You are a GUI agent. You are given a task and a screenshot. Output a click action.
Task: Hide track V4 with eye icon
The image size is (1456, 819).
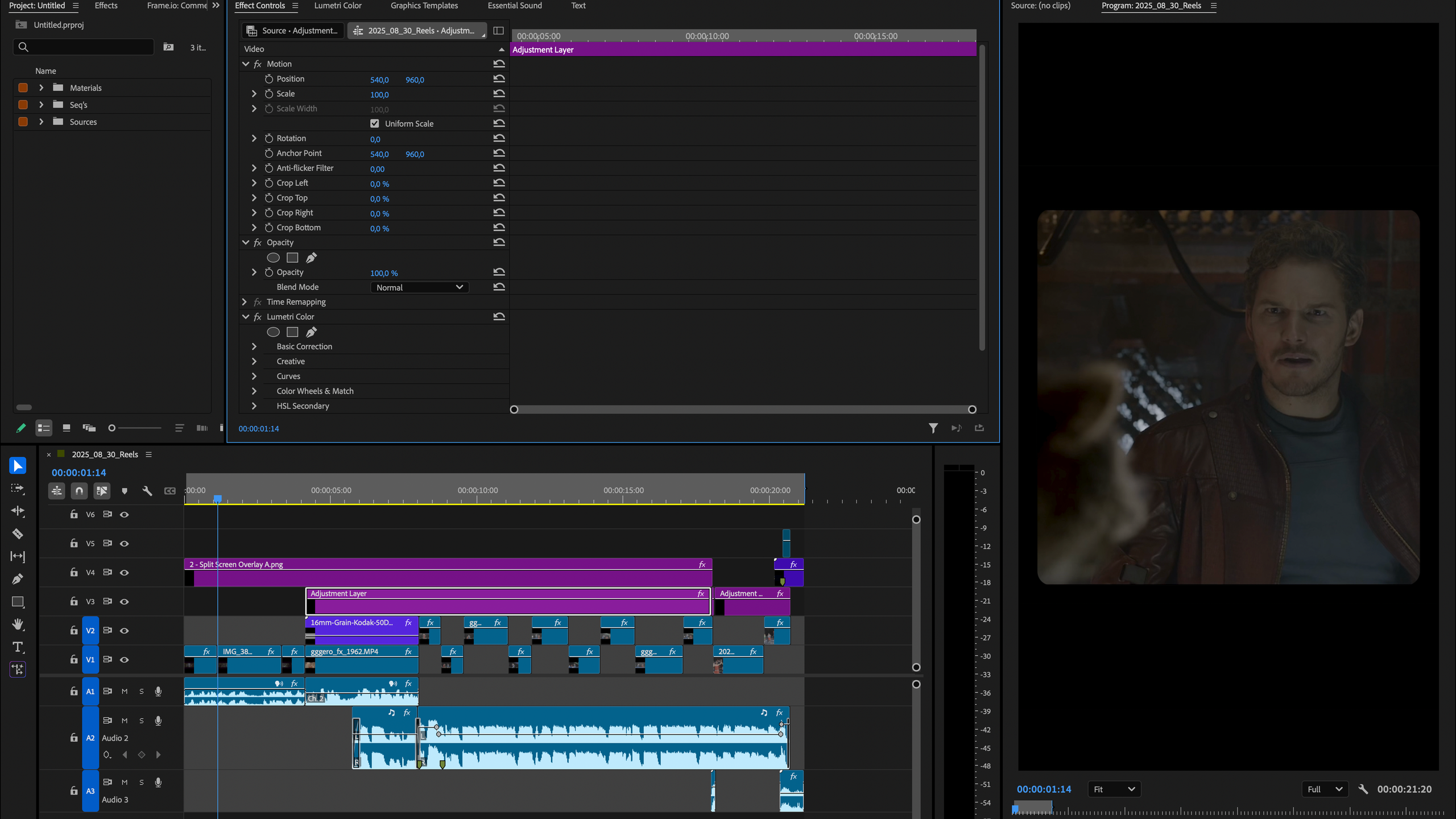point(124,573)
